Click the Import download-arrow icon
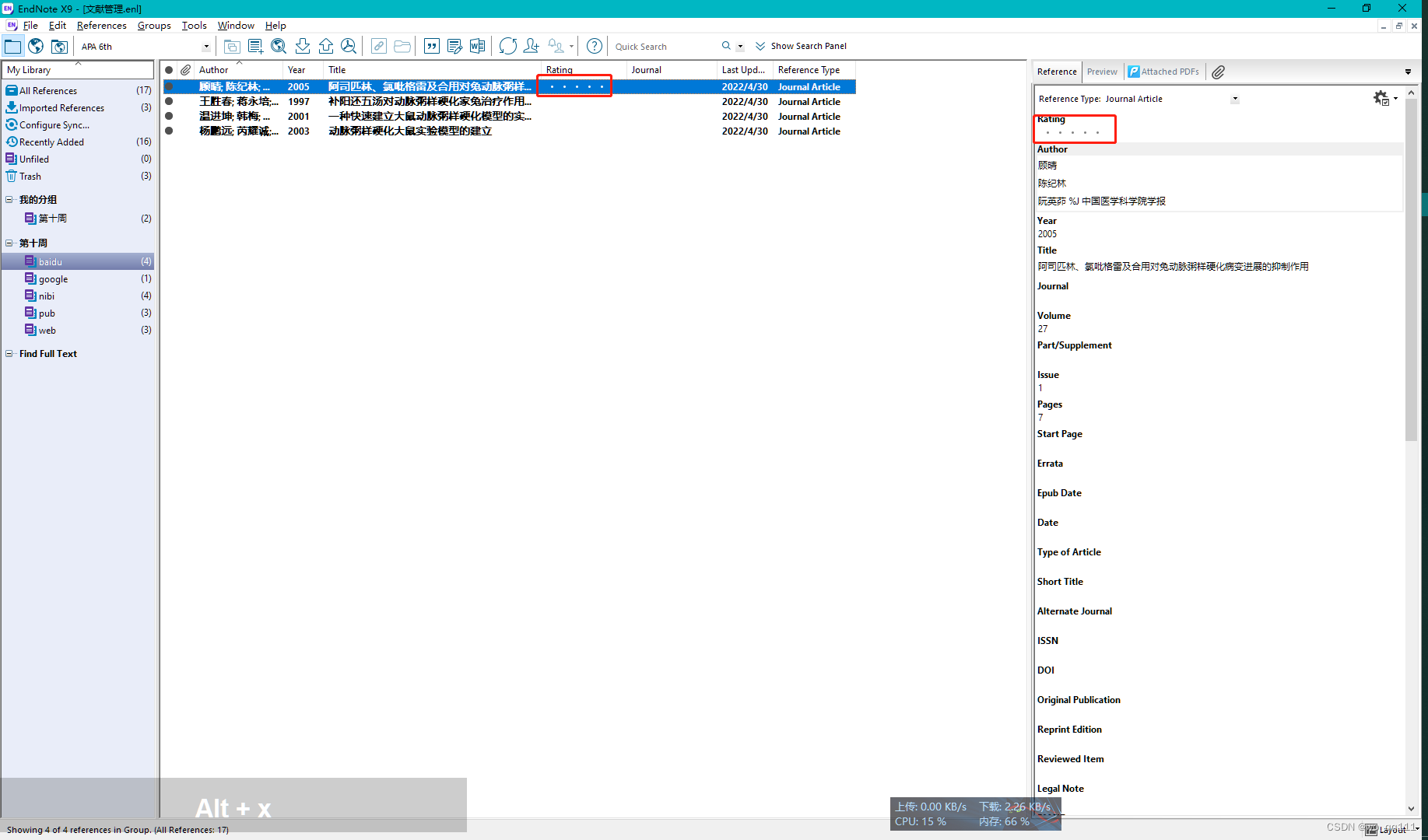The width and height of the screenshot is (1428, 840). click(303, 46)
